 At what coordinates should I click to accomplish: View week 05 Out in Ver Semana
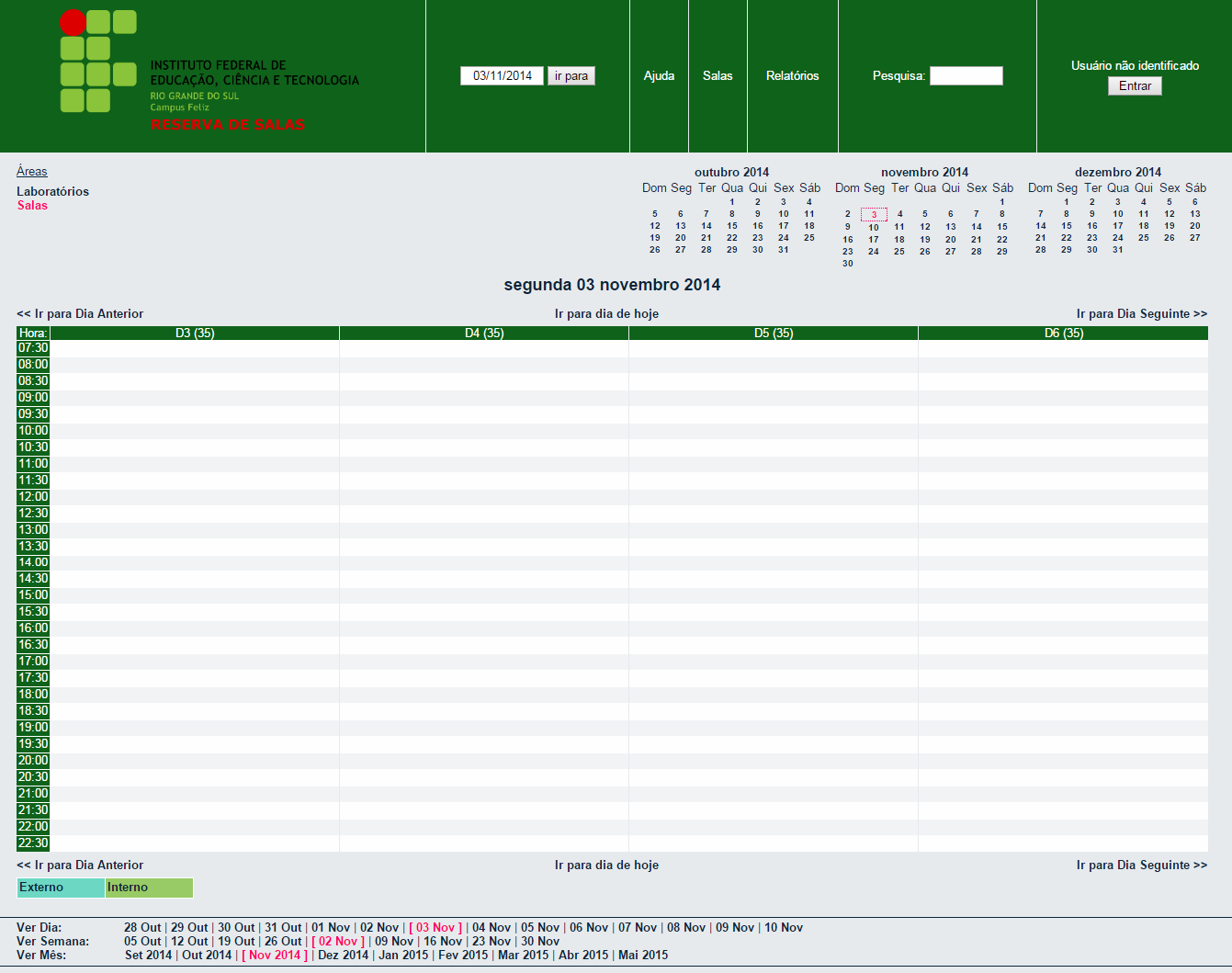pos(142,942)
